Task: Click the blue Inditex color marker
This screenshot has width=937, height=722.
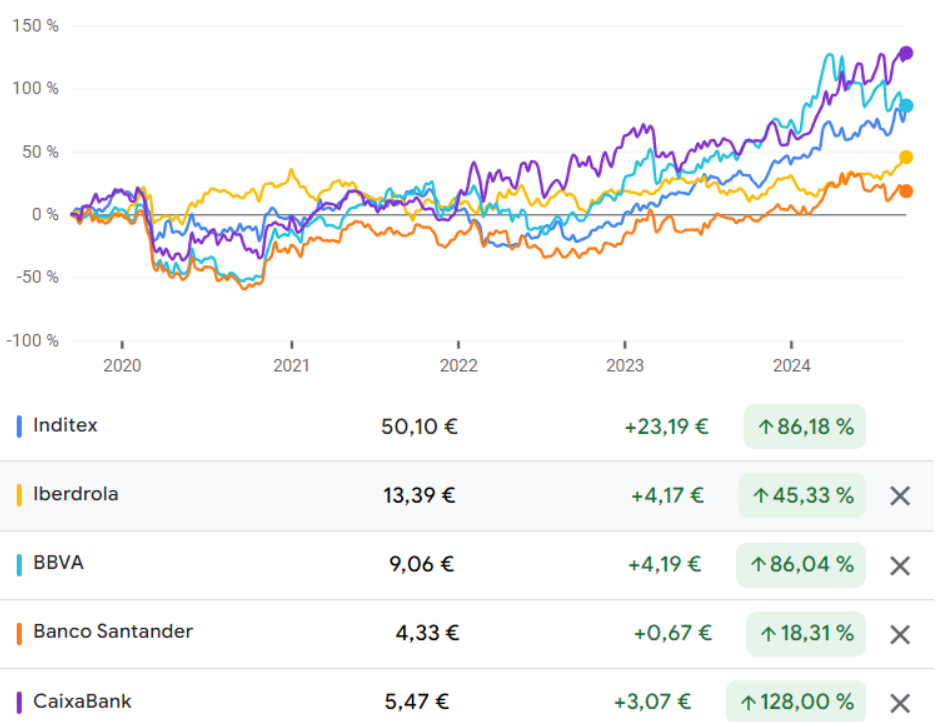Action: (20, 426)
